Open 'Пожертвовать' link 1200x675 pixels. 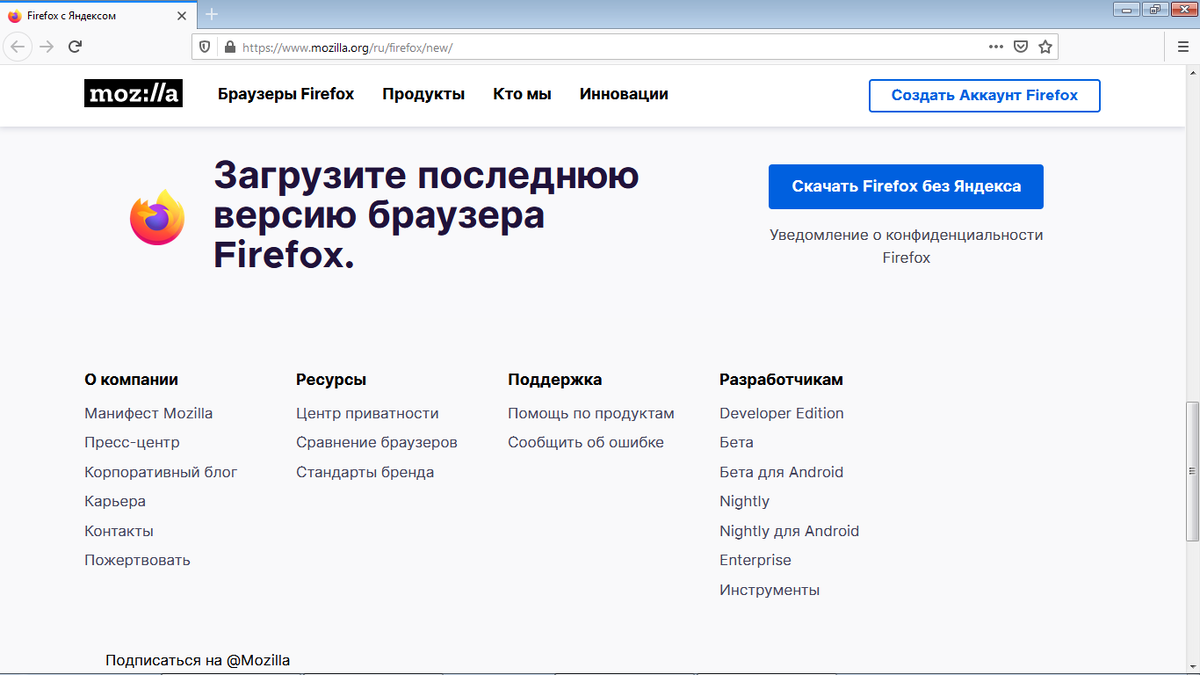pos(137,560)
